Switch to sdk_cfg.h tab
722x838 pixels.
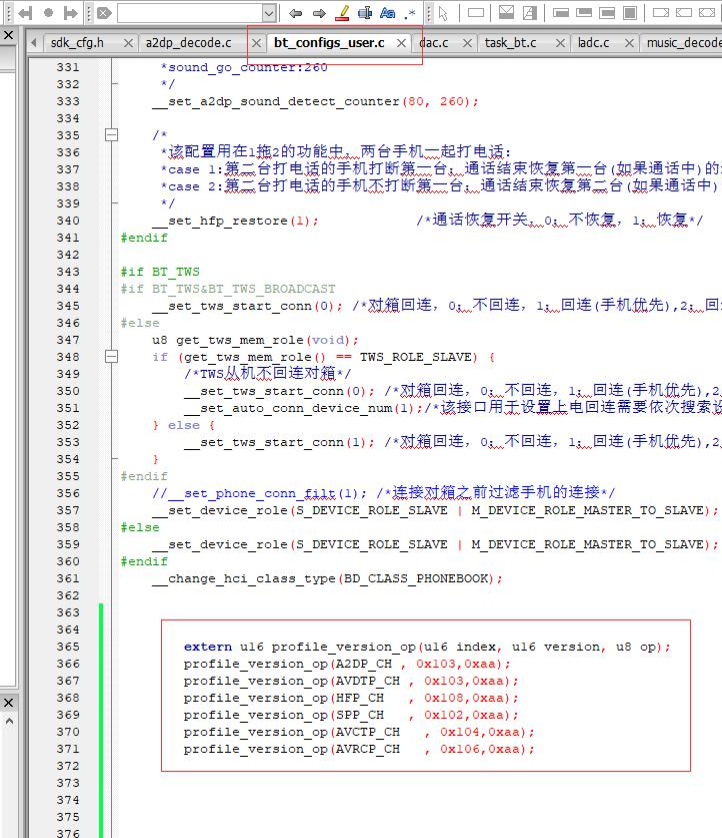77,43
